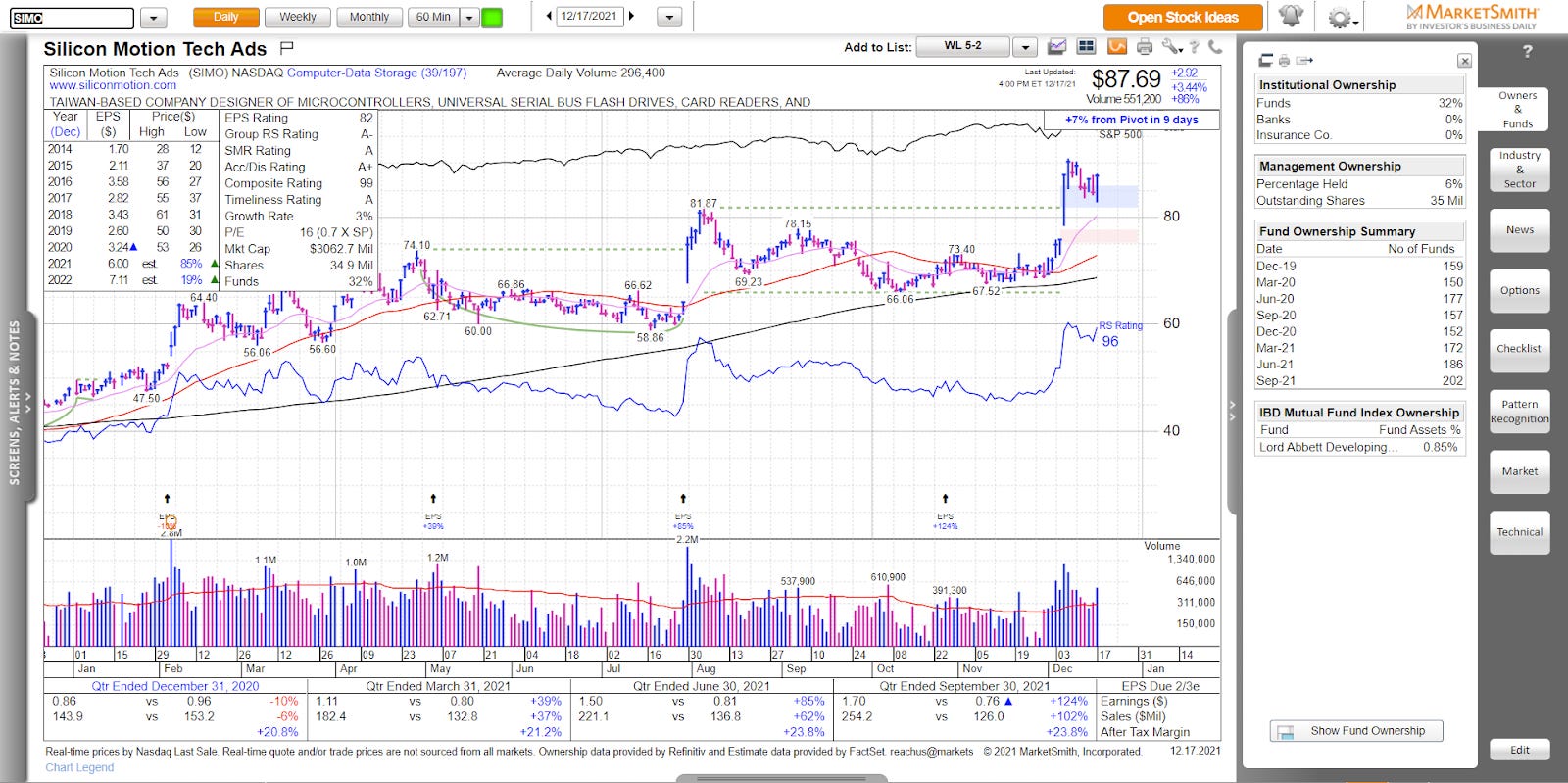This screenshot has height=783, width=1568.
Task: Click the Lord Abbett Developing fund row
Action: (1358, 447)
